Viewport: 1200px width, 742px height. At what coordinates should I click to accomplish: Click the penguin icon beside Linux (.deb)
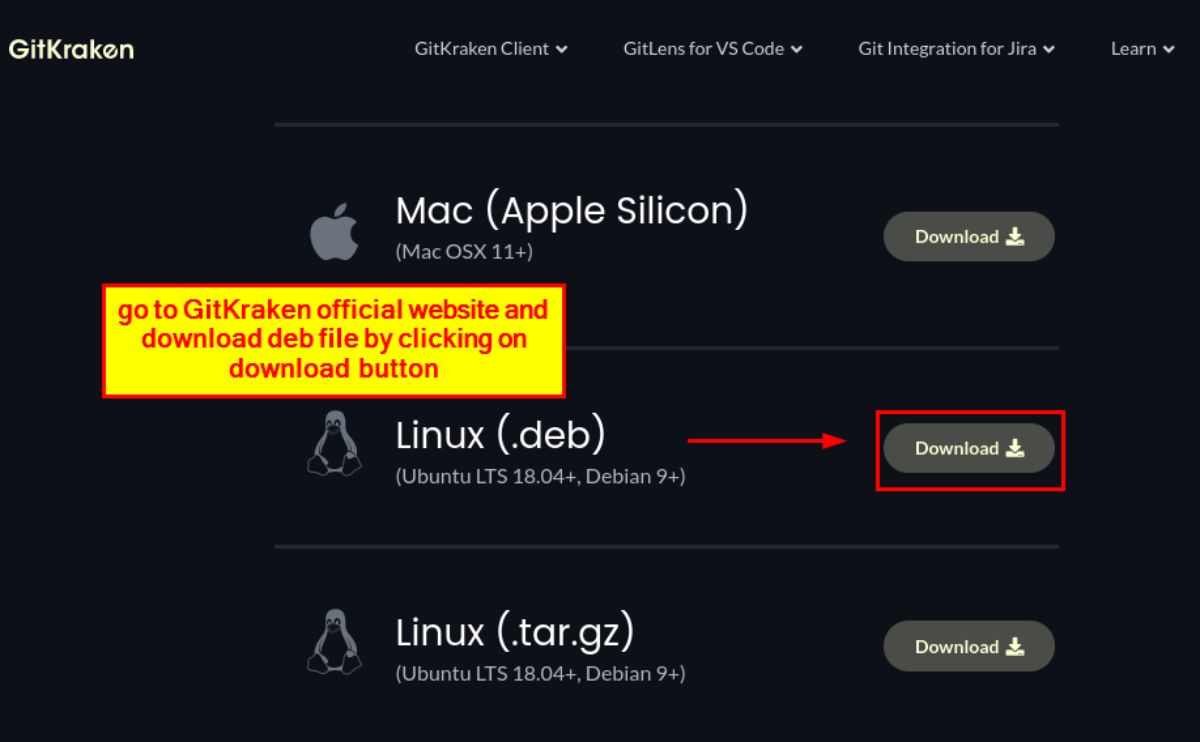coord(332,443)
